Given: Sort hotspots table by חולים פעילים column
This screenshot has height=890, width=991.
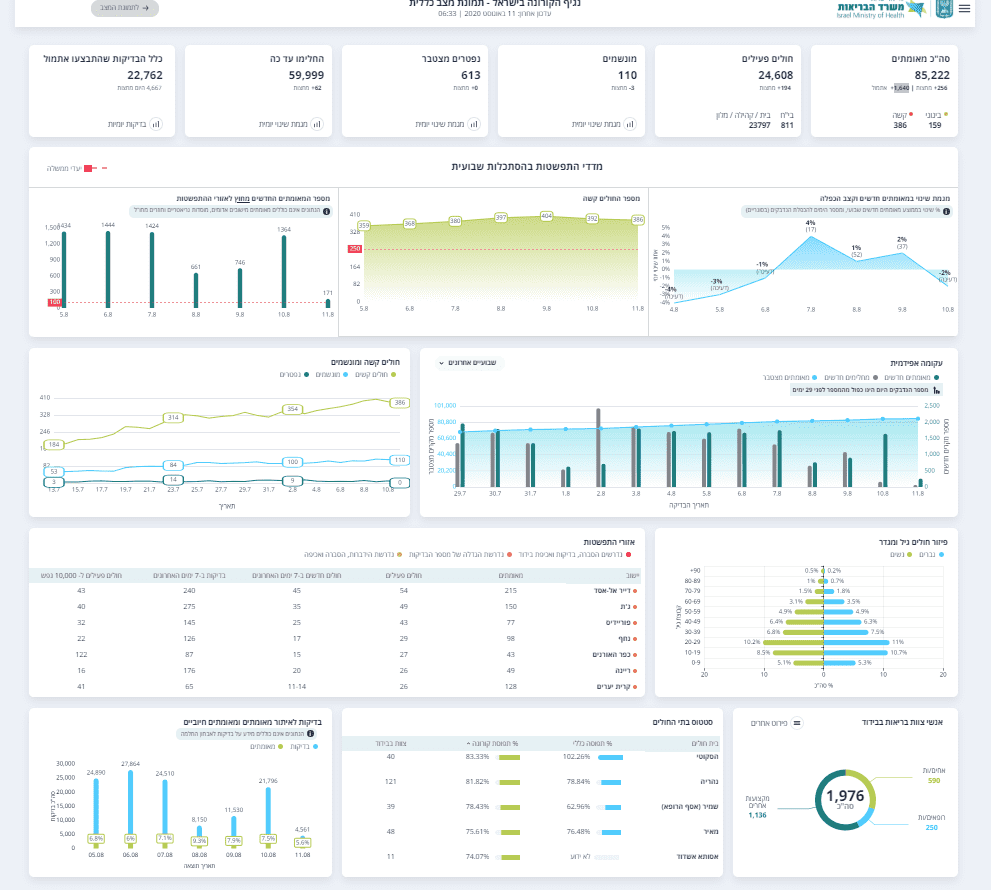Looking at the screenshot, I should pos(404,576).
